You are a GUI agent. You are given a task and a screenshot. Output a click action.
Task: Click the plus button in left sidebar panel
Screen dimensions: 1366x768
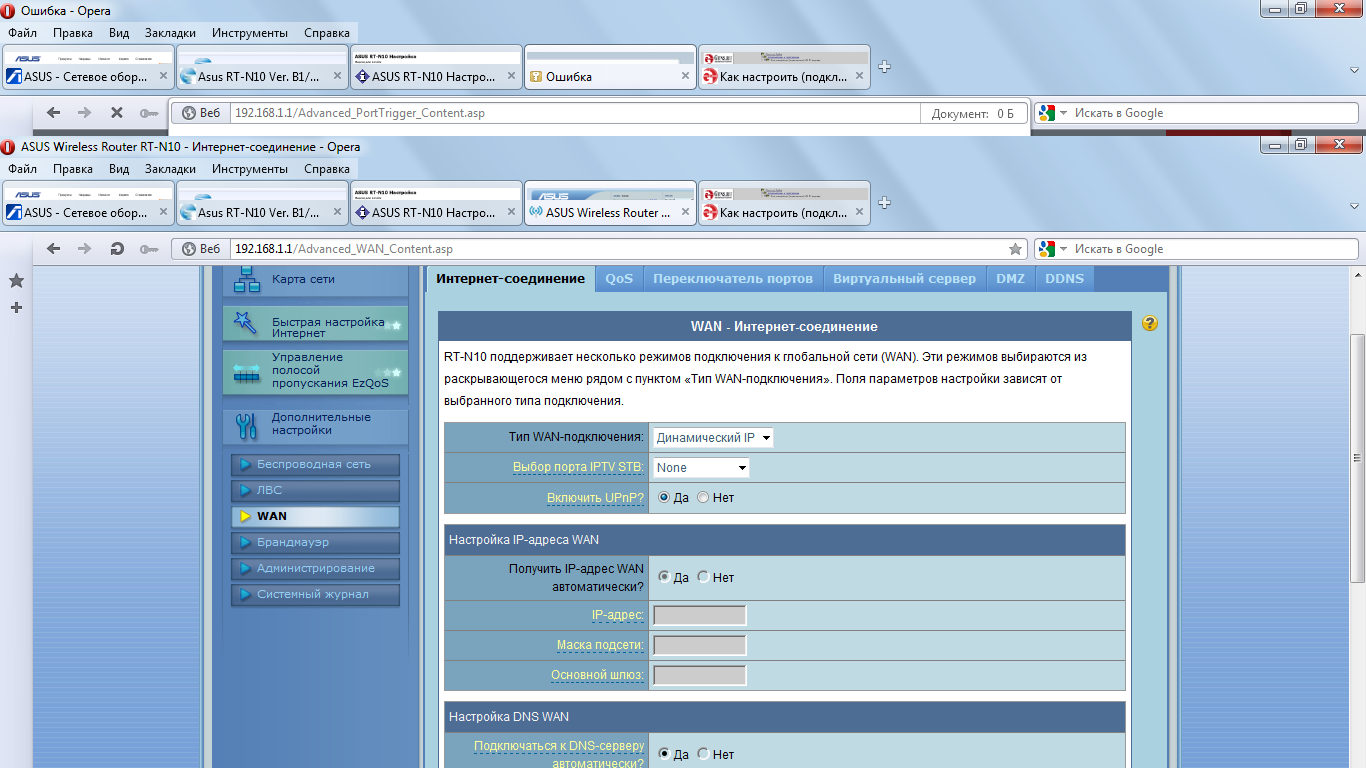click(x=16, y=308)
